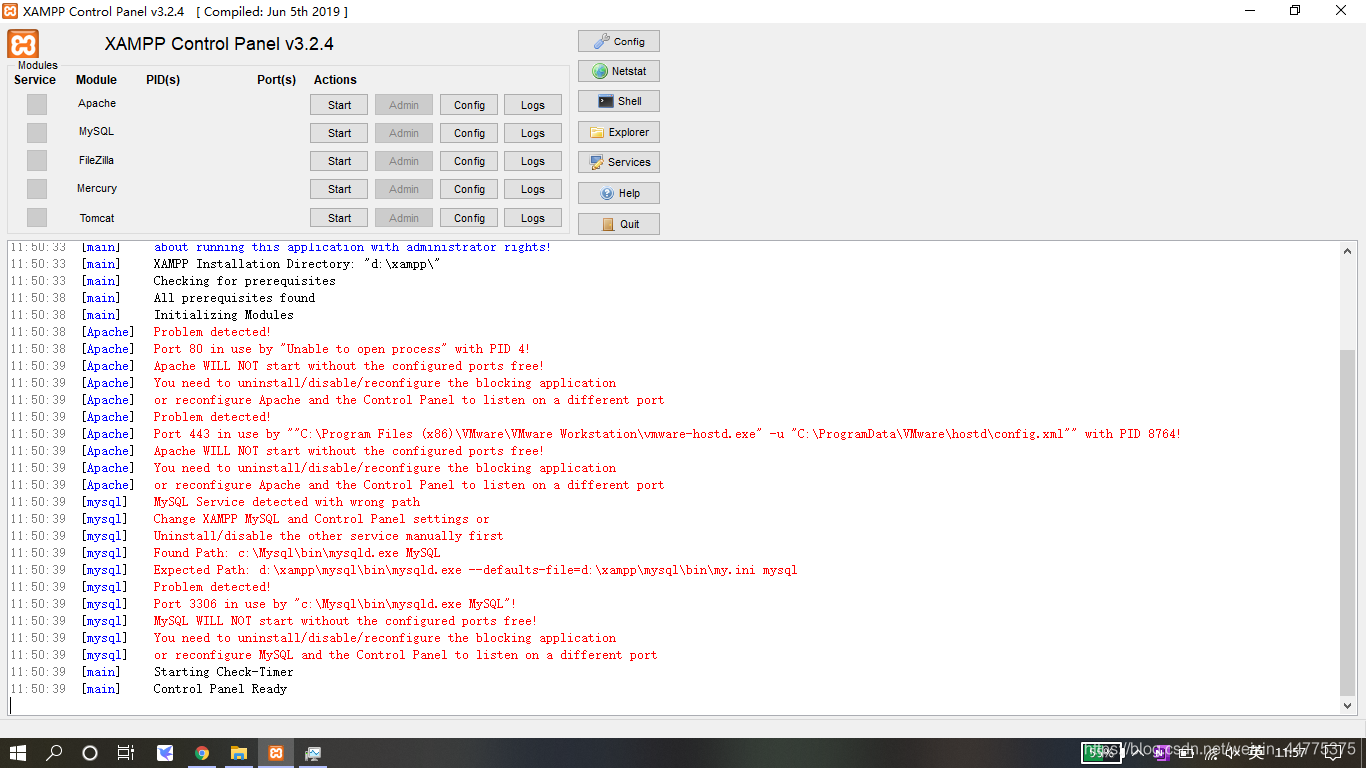Screen dimensions: 1366x768
Task: Click the Apache module label
Action: coord(97,103)
